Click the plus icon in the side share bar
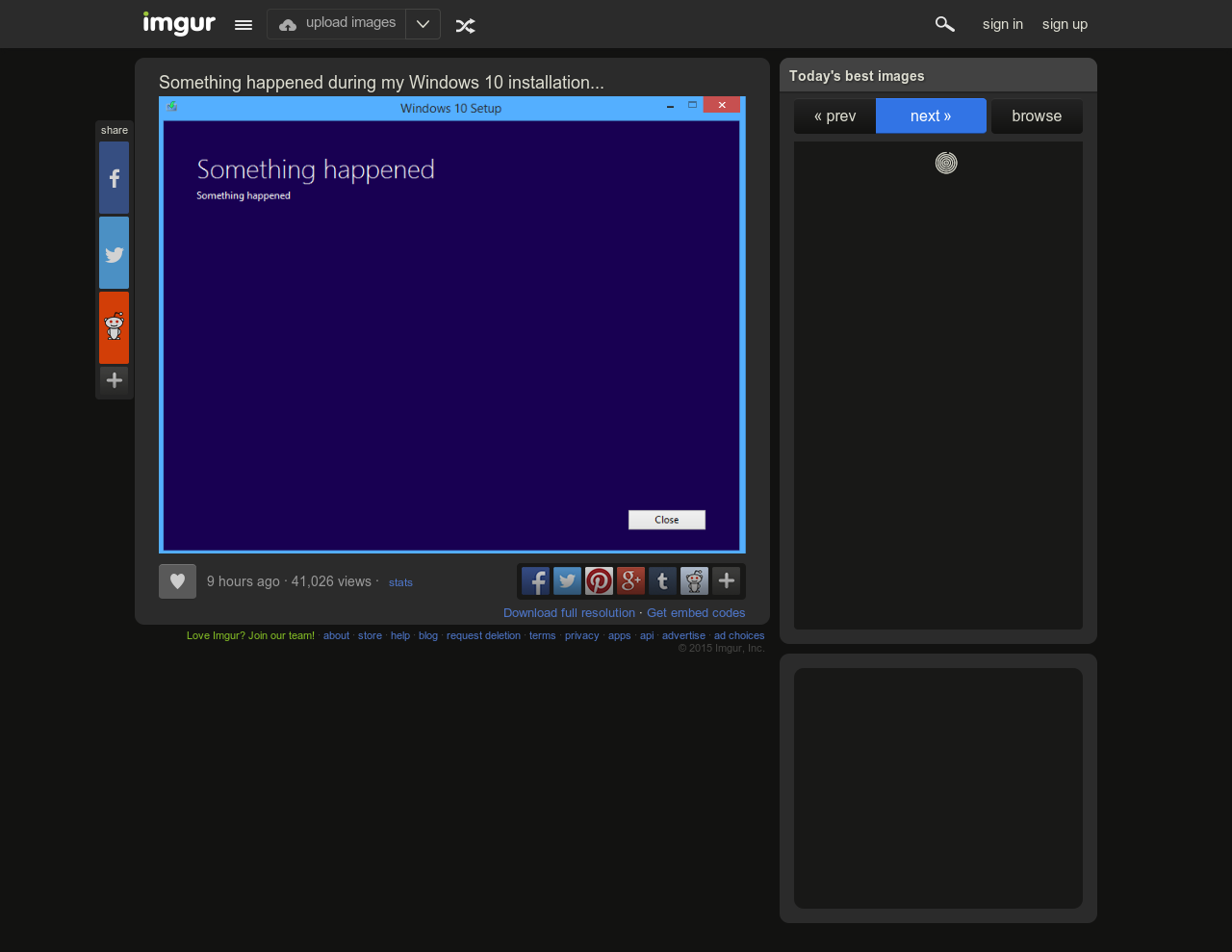The height and width of the screenshot is (952, 1232). pos(114,380)
